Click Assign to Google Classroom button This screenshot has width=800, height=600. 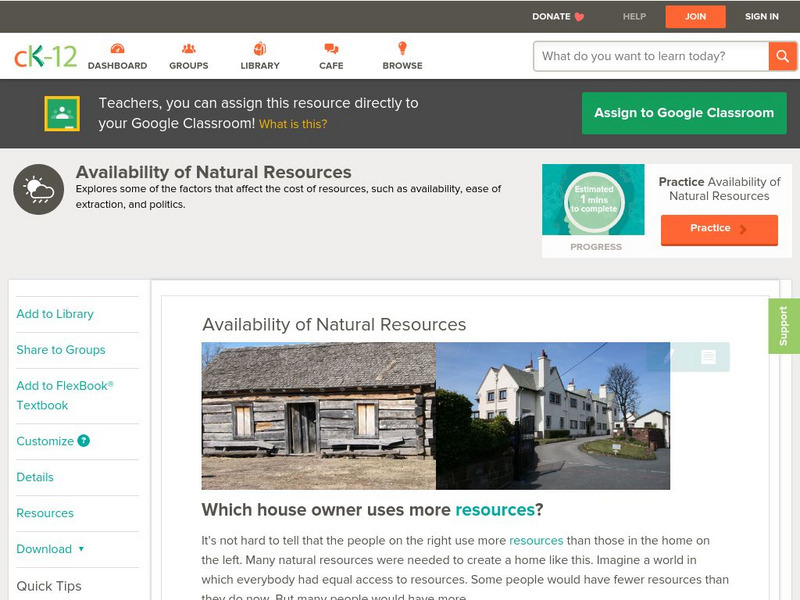pyautogui.click(x=684, y=113)
